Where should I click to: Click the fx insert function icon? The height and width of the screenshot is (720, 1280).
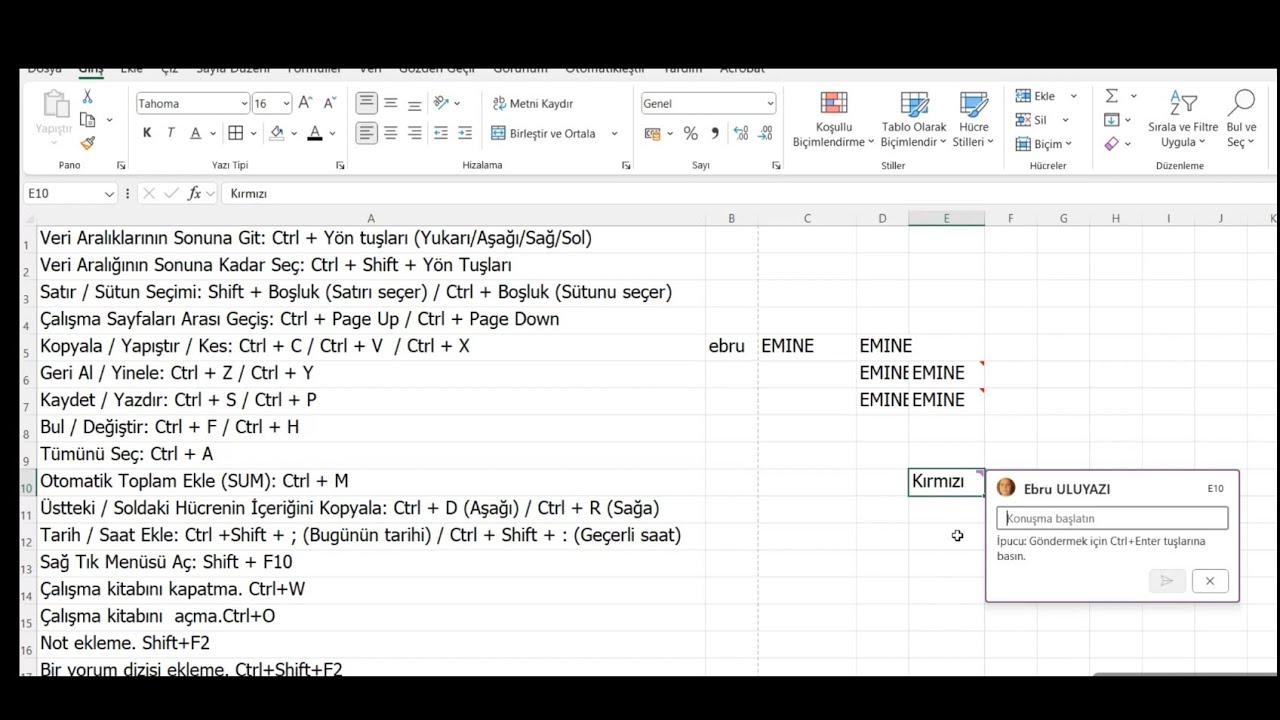[x=194, y=193]
